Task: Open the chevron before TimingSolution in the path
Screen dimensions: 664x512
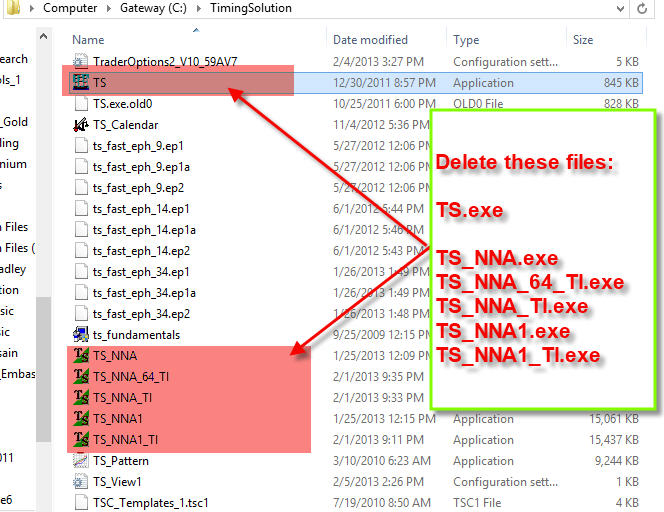Action: pos(200,8)
